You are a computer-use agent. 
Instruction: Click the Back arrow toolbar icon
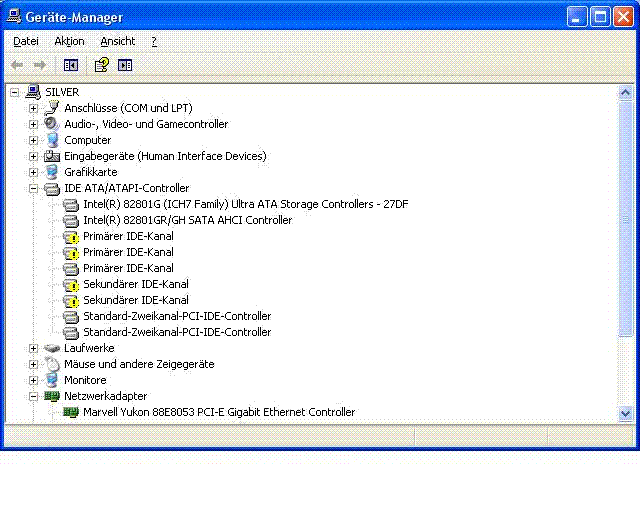17,65
